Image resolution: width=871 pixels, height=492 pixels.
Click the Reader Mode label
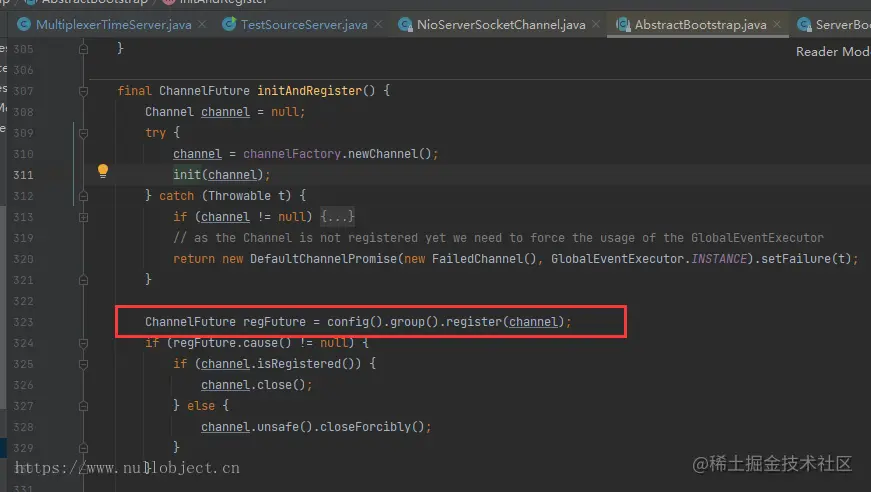pyautogui.click(x=833, y=52)
